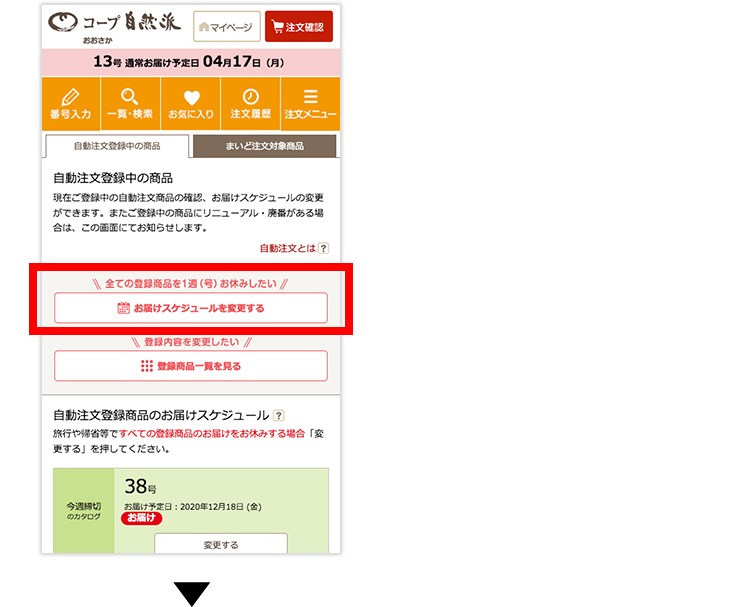Click the red お届け status badge
This screenshot has width=750, height=607.
coord(142,519)
